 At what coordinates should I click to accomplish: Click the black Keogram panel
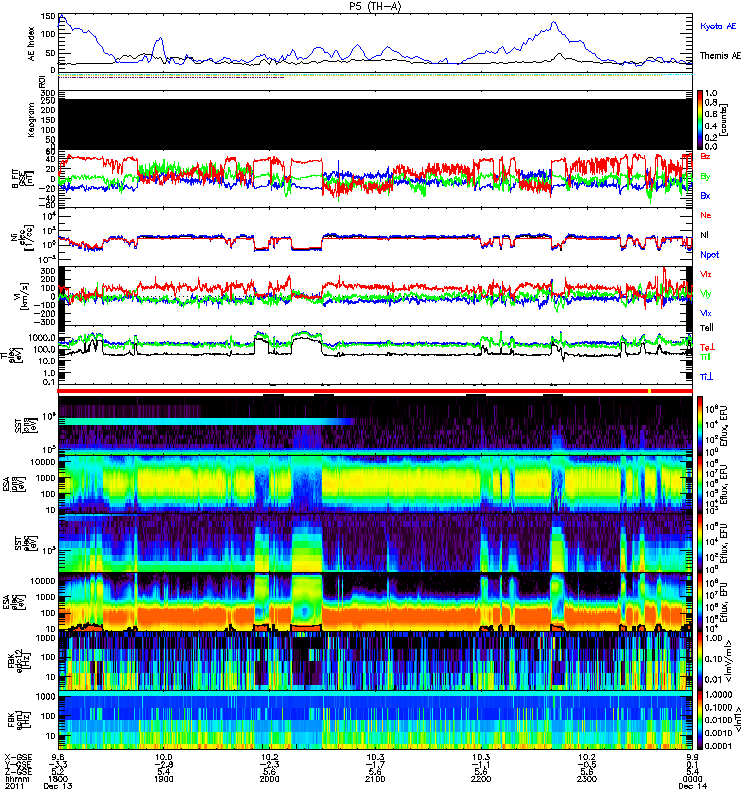(x=375, y=124)
